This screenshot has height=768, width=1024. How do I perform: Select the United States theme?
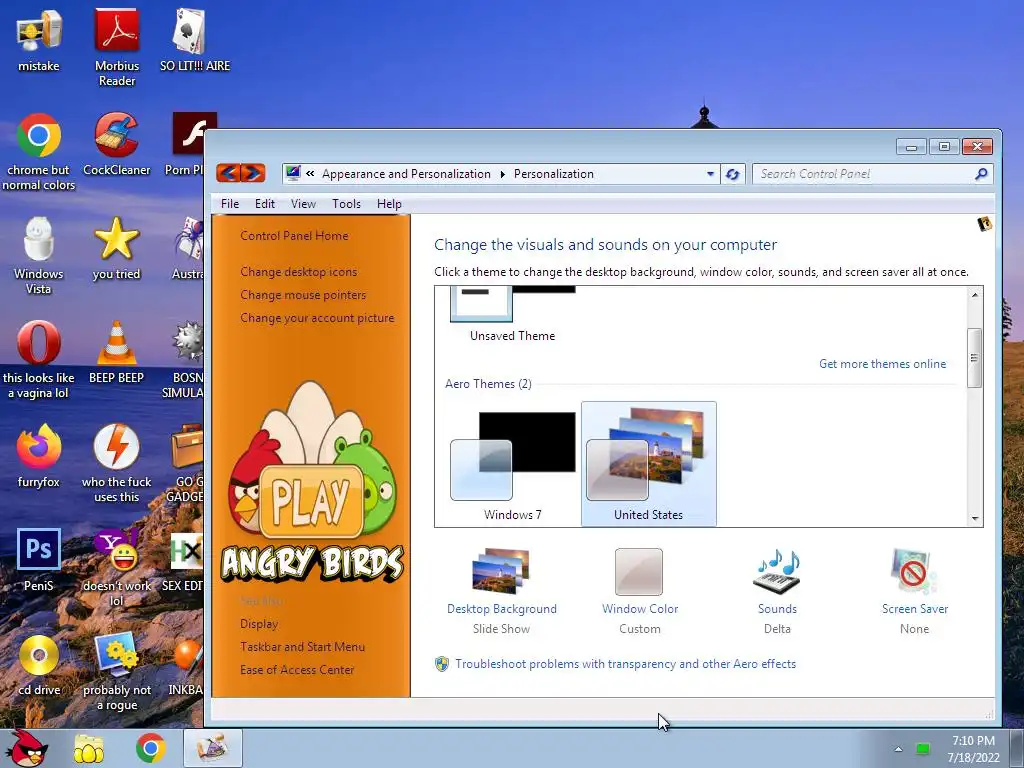(x=648, y=464)
